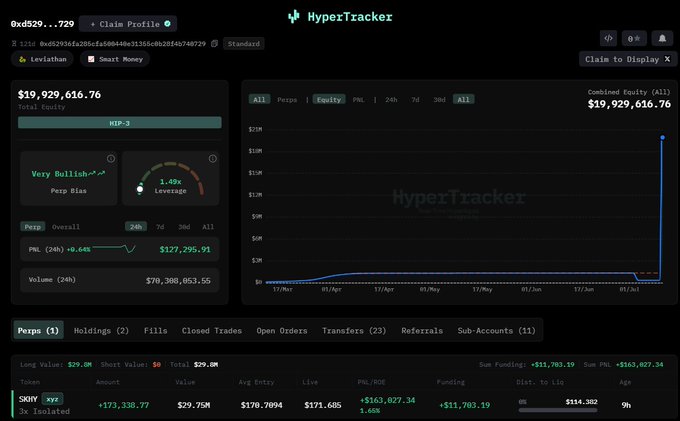Select 7d range in PNL panel
This screenshot has height=421, width=680.
coord(160,227)
